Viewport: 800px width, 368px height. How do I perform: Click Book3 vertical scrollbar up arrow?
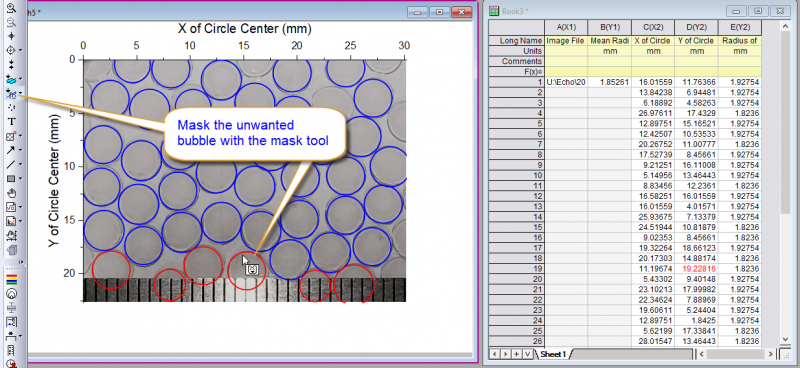[x=786, y=25]
